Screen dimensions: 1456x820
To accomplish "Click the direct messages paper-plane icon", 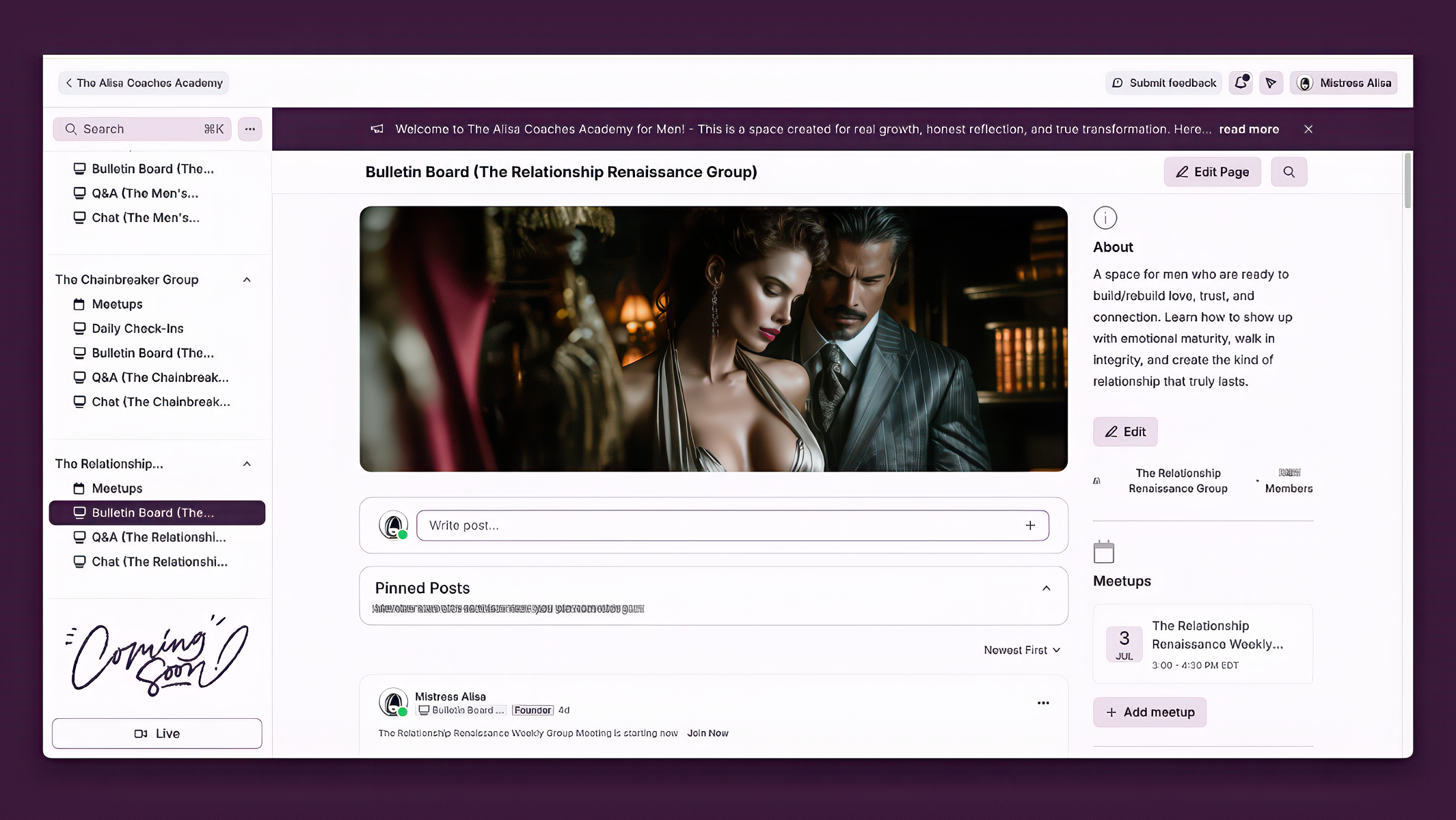I will 1271,83.
